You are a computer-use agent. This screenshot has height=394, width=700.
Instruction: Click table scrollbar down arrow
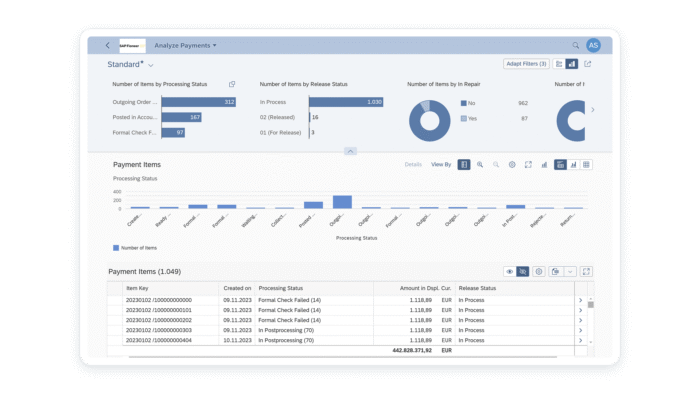pos(591,342)
